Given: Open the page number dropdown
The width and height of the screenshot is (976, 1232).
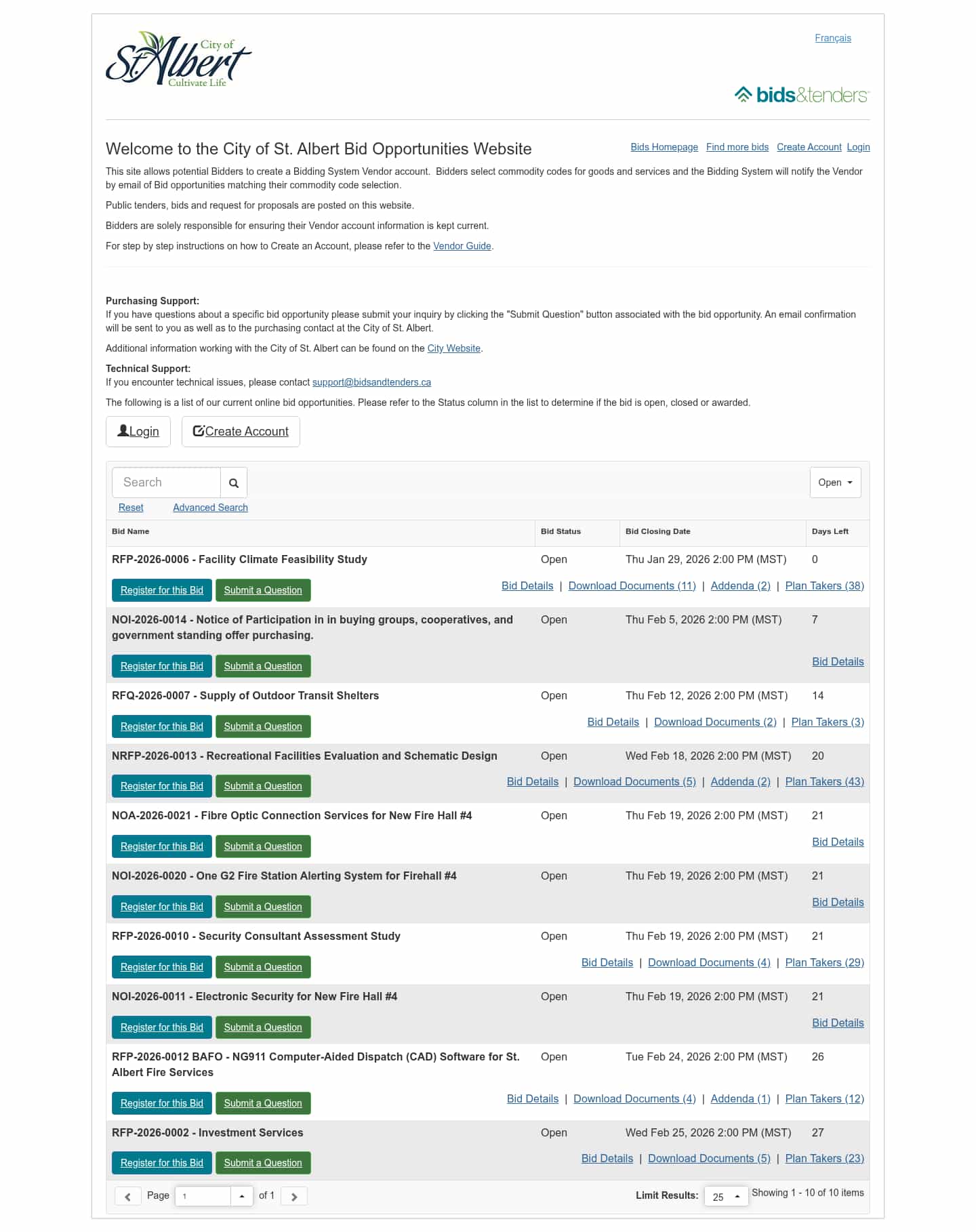Looking at the screenshot, I should [x=241, y=1196].
